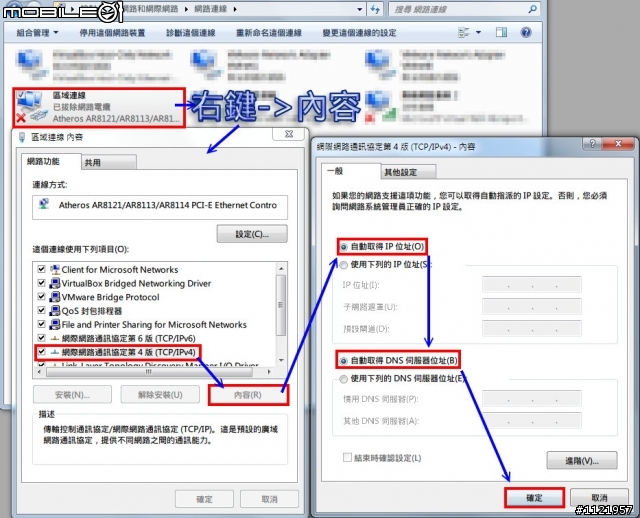The height and width of the screenshot is (518, 640).
Task: Click the 設定(C)... button
Action: [252, 234]
